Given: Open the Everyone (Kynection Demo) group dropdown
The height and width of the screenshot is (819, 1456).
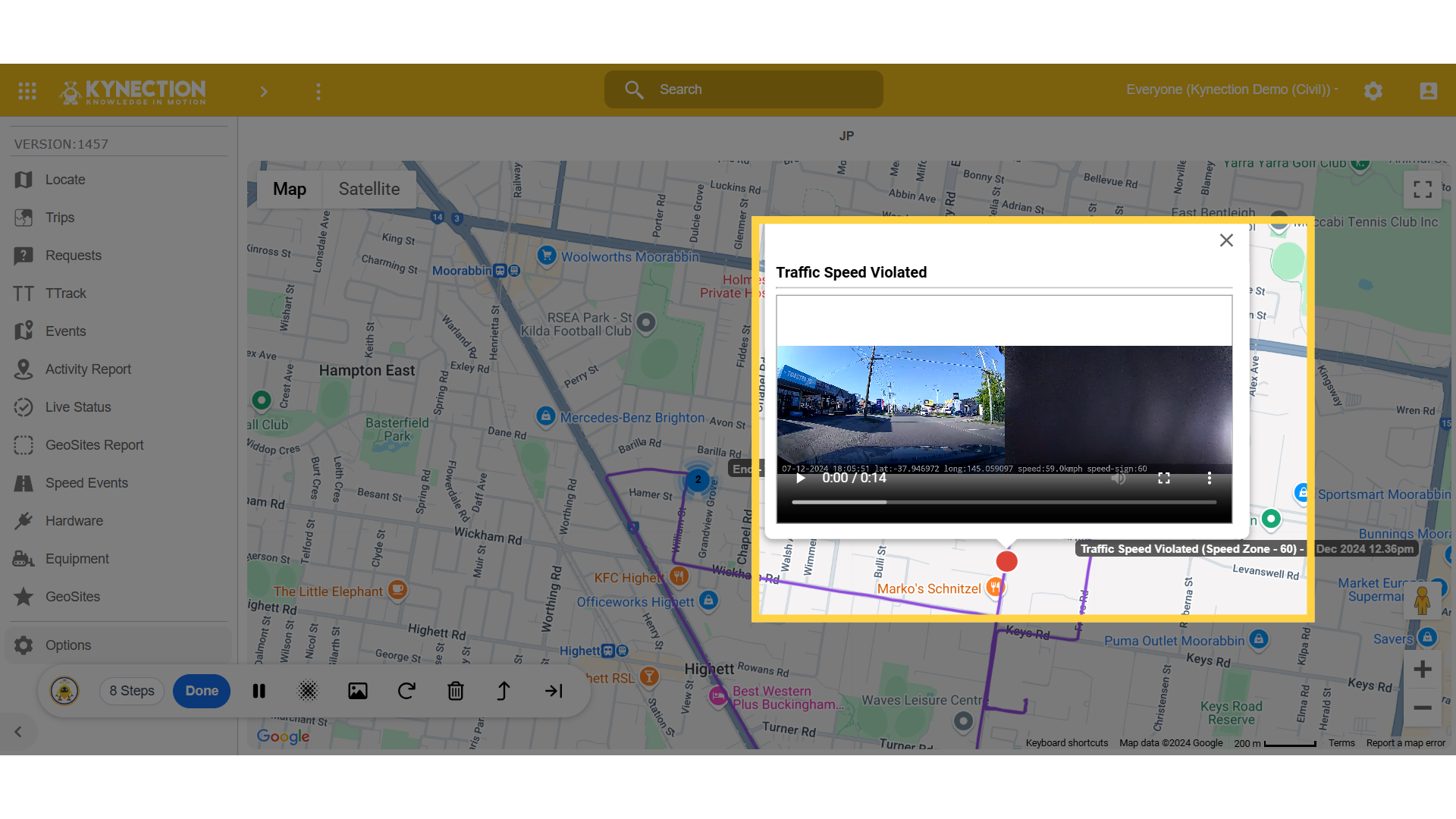Looking at the screenshot, I should pos(1232,89).
